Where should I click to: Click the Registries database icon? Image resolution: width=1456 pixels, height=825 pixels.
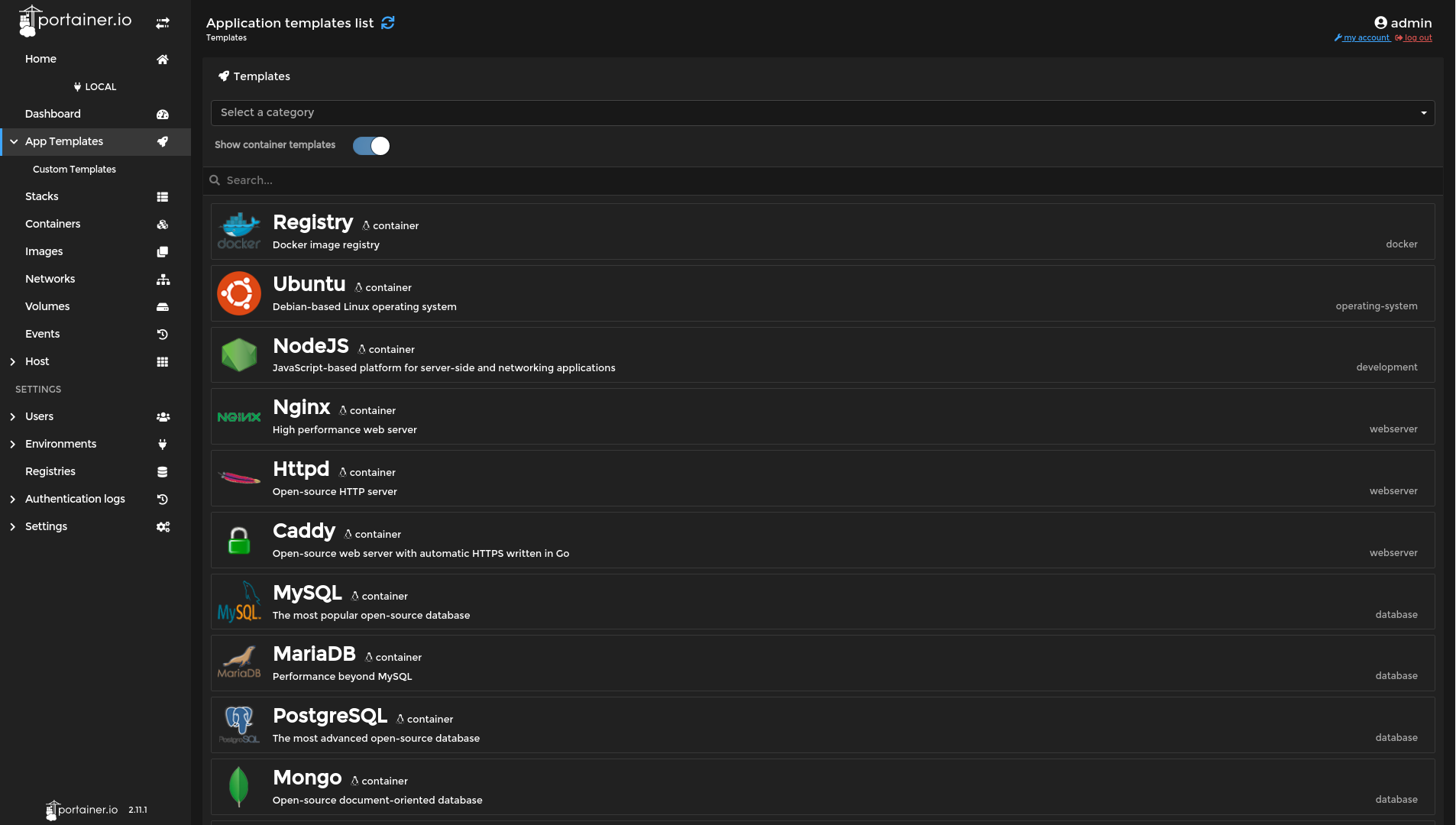coord(163,472)
